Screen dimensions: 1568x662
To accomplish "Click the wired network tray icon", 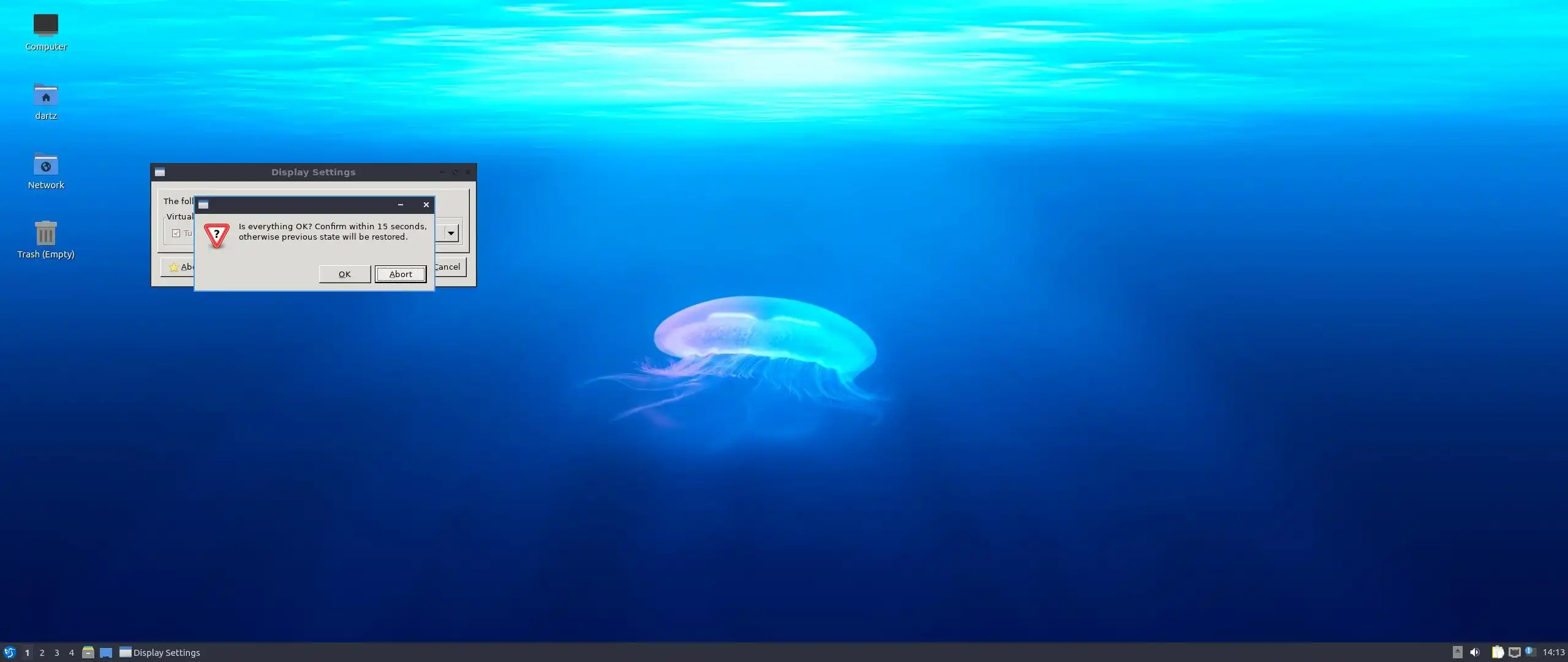I will click(x=1514, y=652).
